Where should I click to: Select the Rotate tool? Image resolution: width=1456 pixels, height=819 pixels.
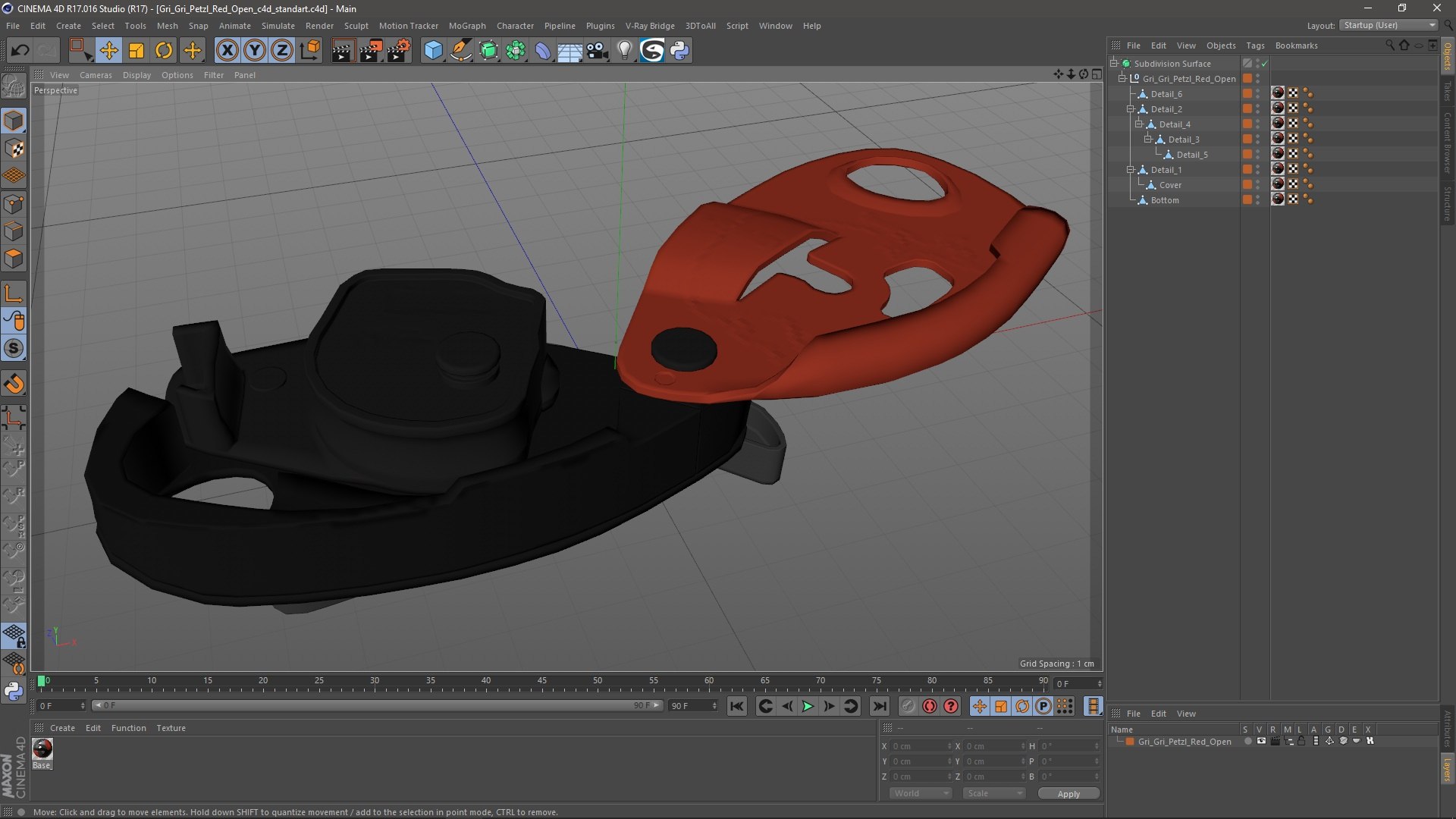tap(164, 51)
